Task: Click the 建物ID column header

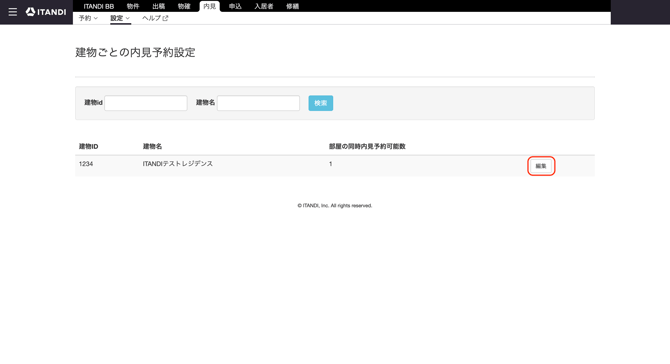Action: (x=88, y=146)
